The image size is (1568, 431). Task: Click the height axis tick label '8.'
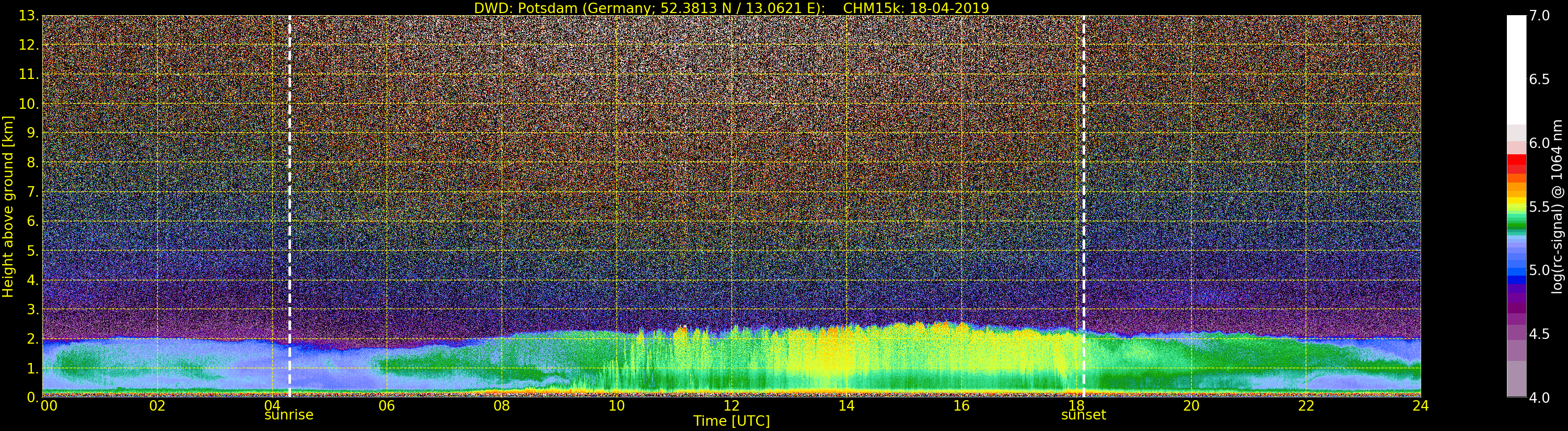[33, 162]
